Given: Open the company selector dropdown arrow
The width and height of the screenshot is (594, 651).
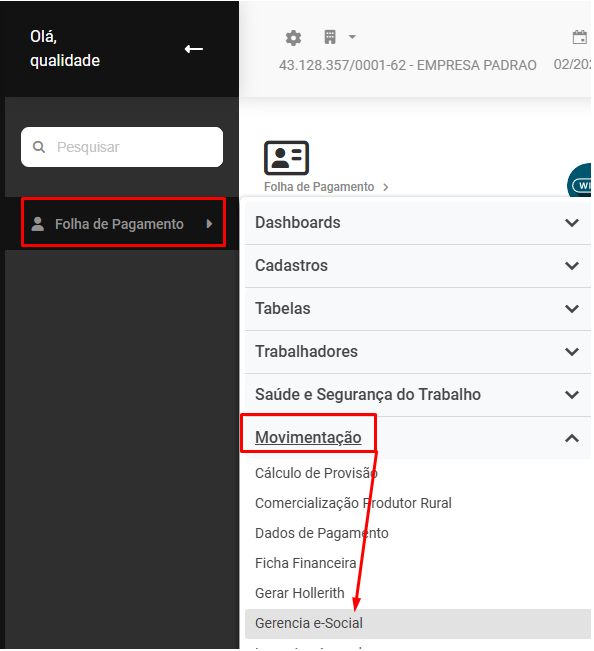Looking at the screenshot, I should (352, 37).
